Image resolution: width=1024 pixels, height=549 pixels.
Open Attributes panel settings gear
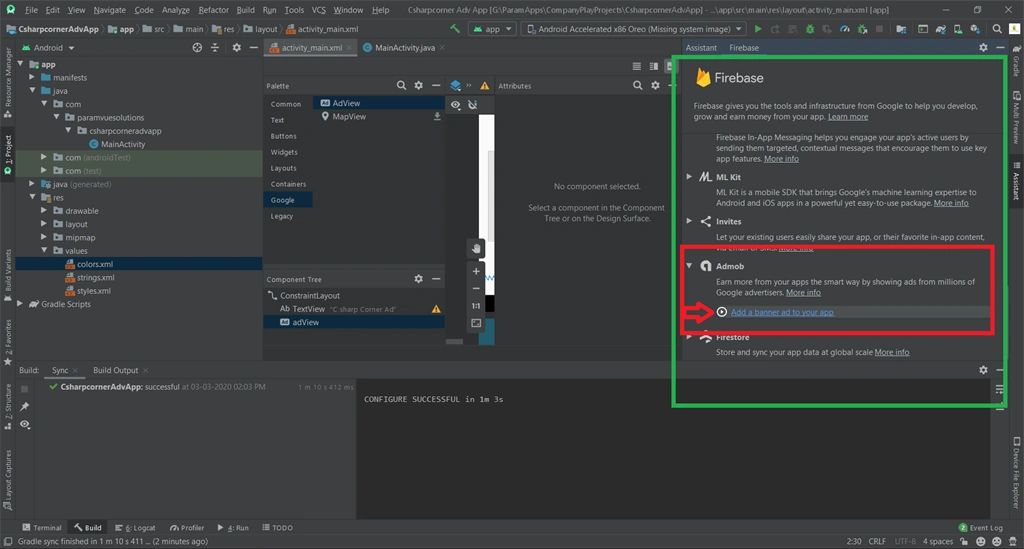(x=655, y=86)
